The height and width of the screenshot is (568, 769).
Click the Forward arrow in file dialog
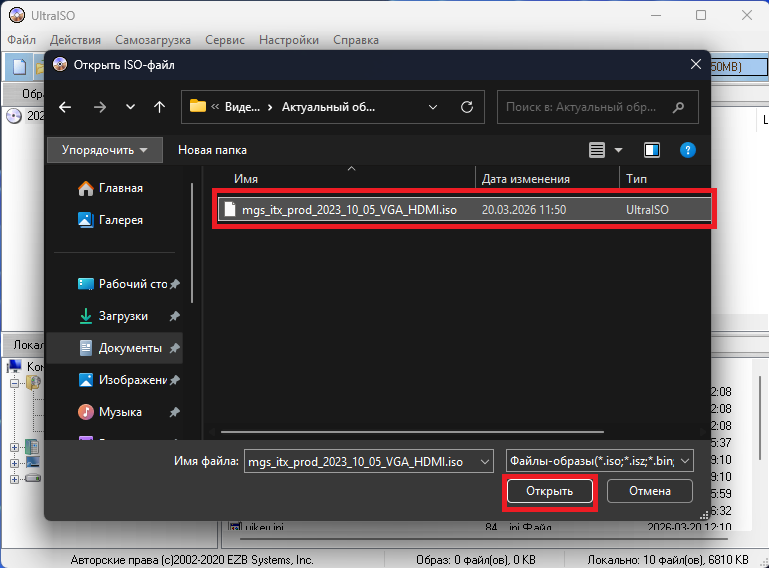(100, 107)
